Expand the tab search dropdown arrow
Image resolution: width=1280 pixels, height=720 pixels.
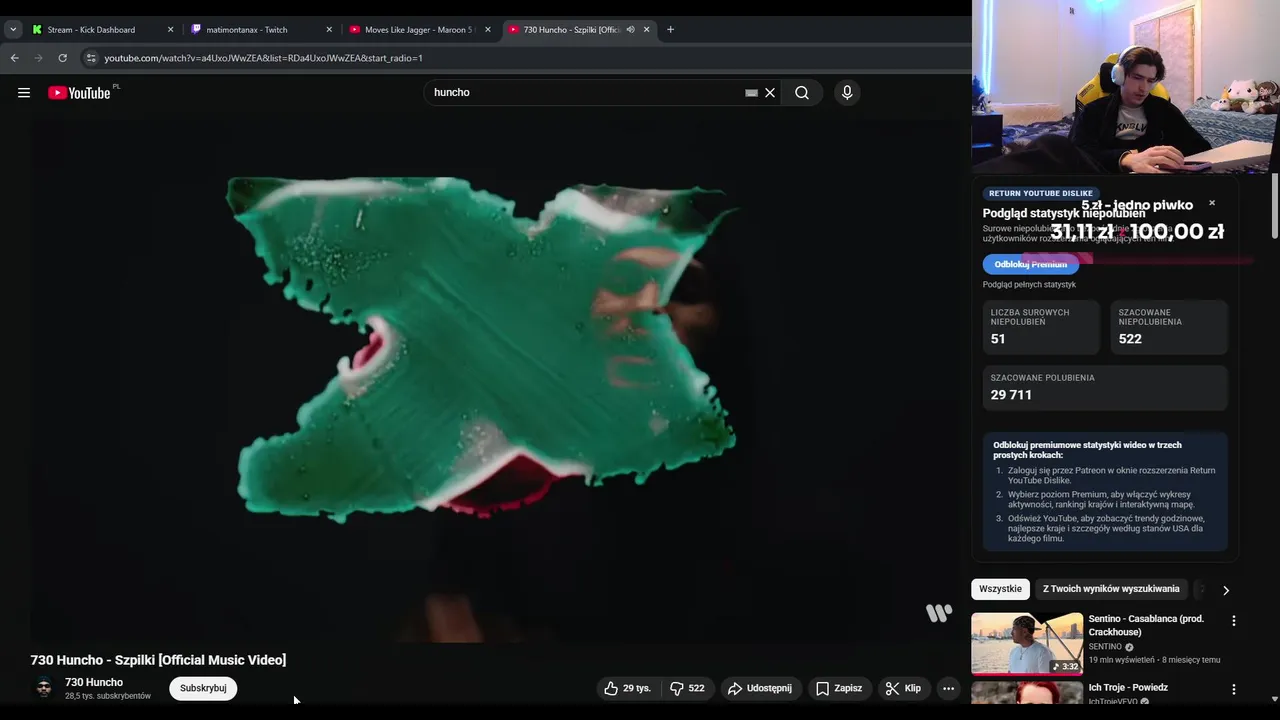pyautogui.click(x=13, y=30)
